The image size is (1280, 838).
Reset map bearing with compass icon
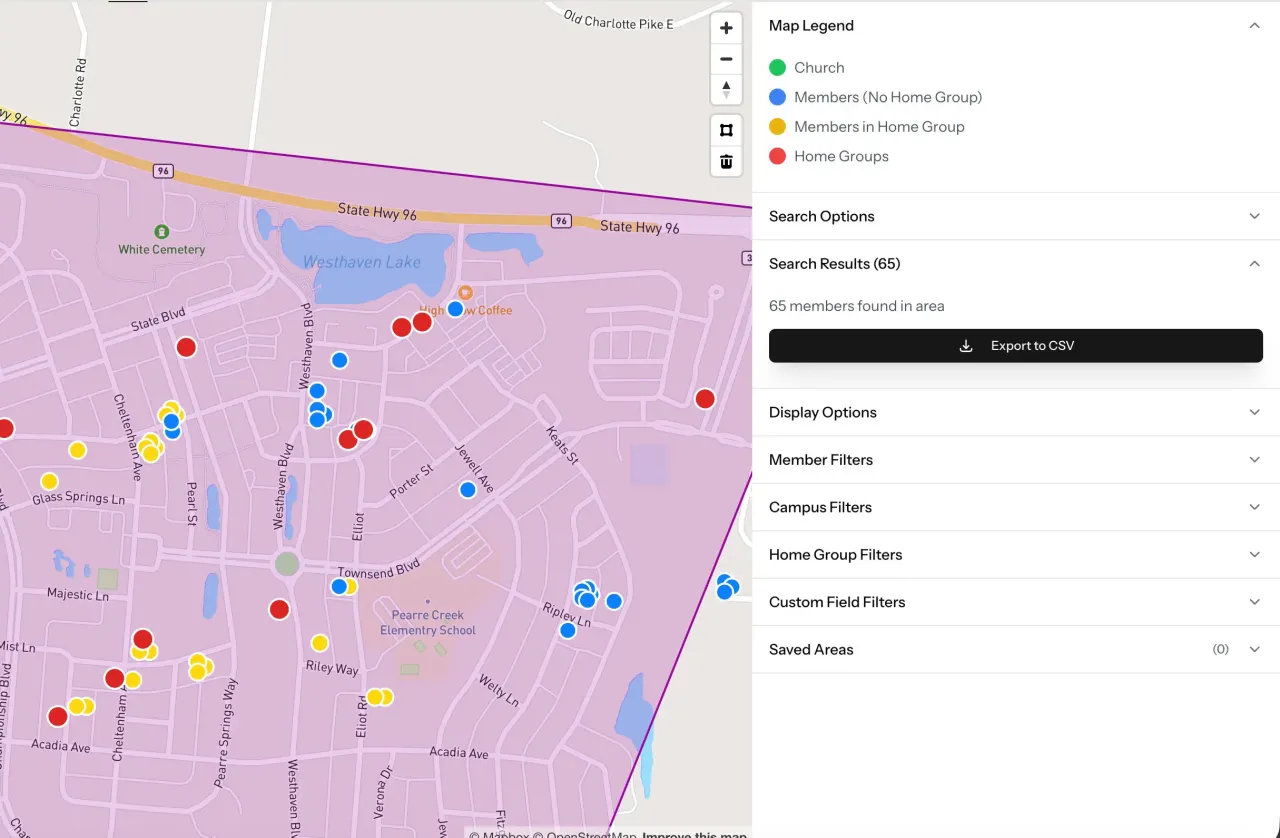pos(726,89)
